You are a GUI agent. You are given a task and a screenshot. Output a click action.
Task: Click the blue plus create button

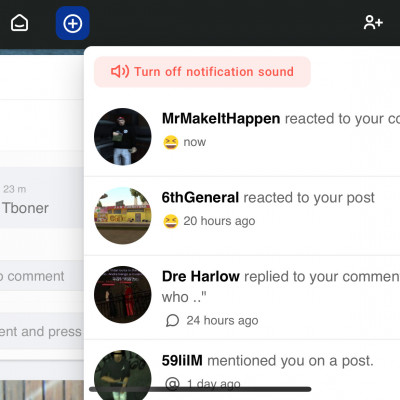coord(73,23)
